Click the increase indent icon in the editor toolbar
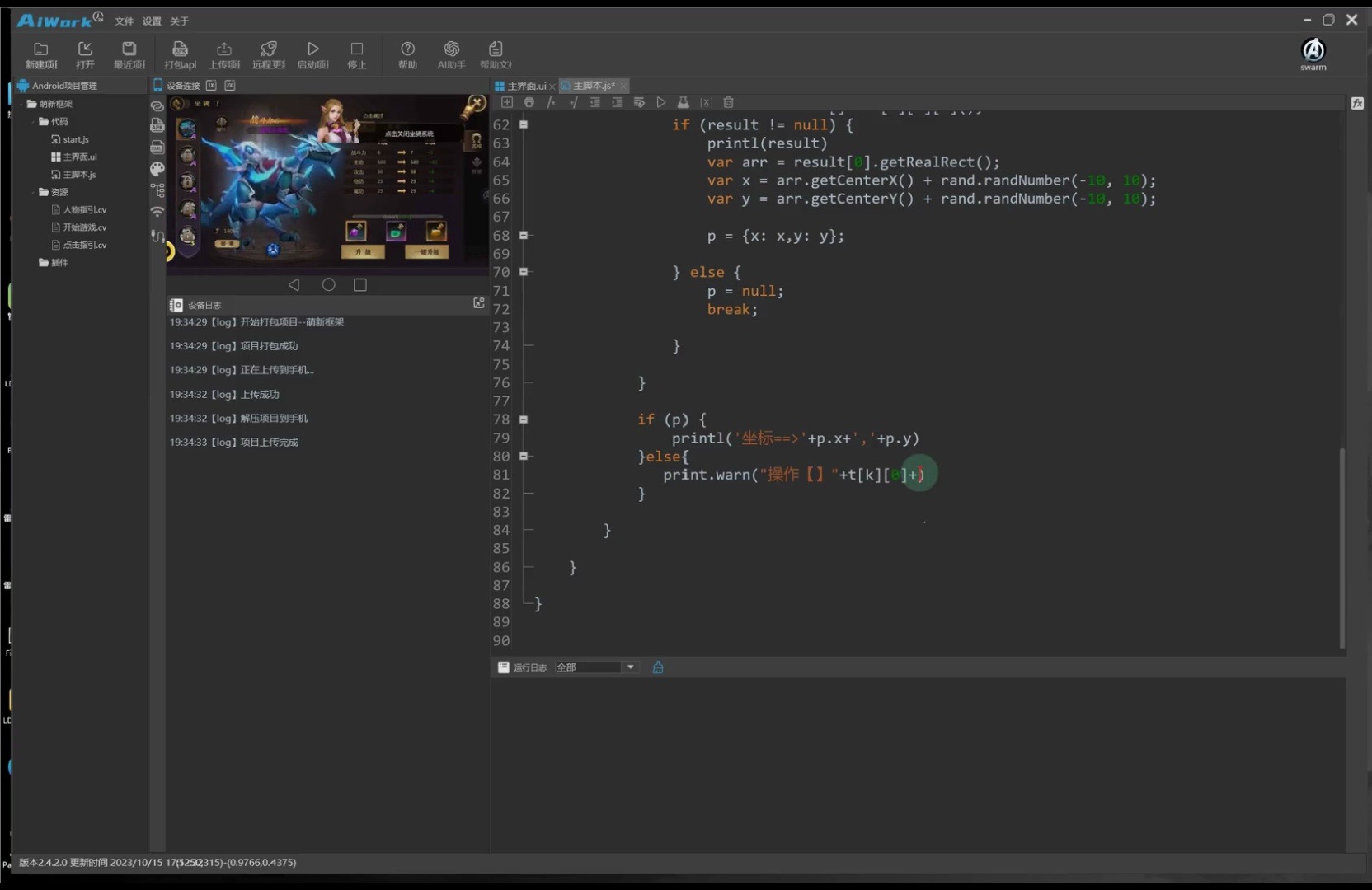1372x890 pixels. point(617,102)
